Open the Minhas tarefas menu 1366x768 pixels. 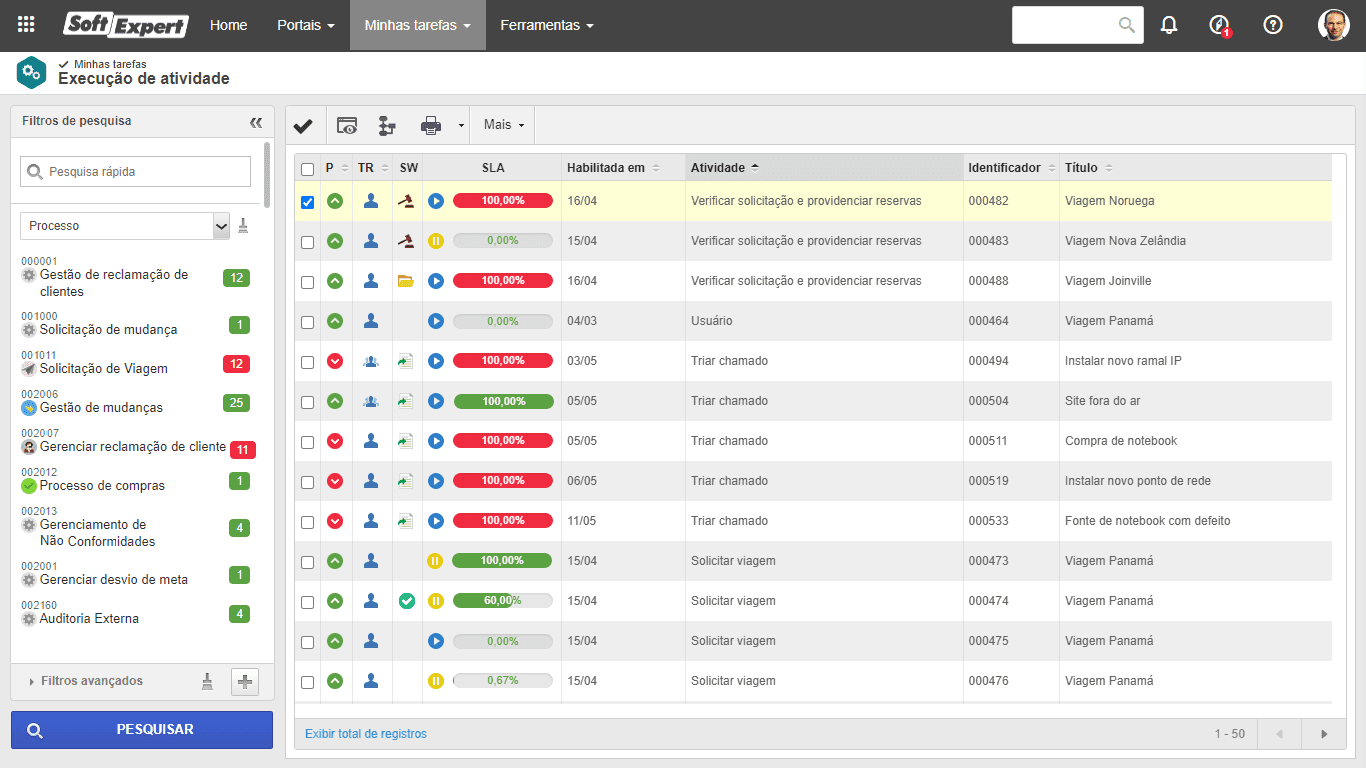pos(418,25)
